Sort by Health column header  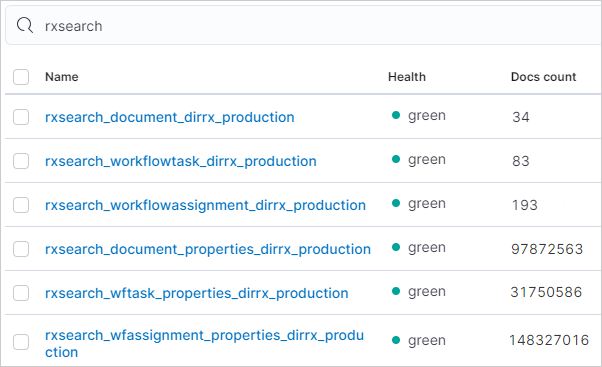[407, 77]
